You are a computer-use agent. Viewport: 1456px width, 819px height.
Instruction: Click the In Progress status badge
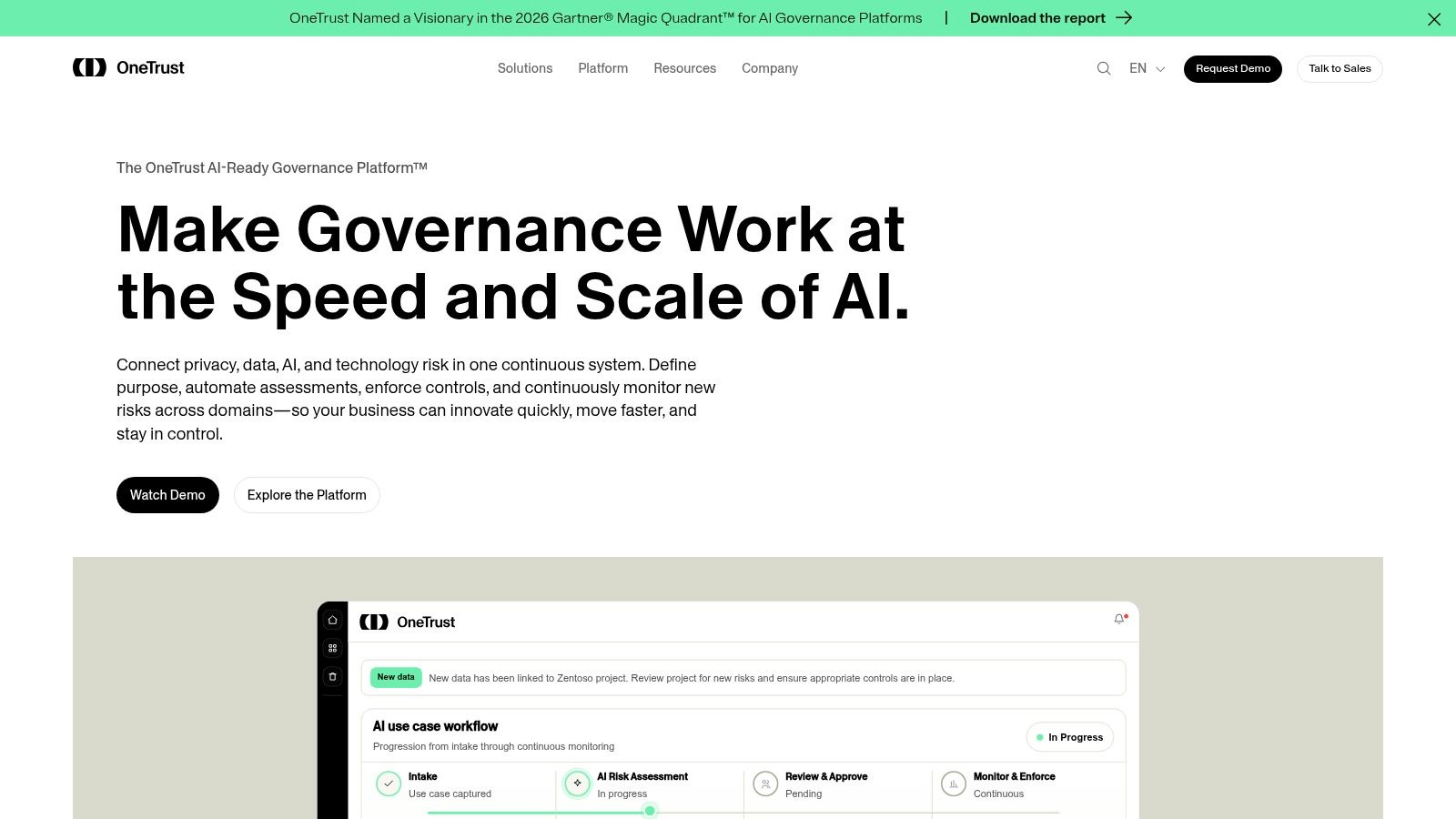[1070, 737]
